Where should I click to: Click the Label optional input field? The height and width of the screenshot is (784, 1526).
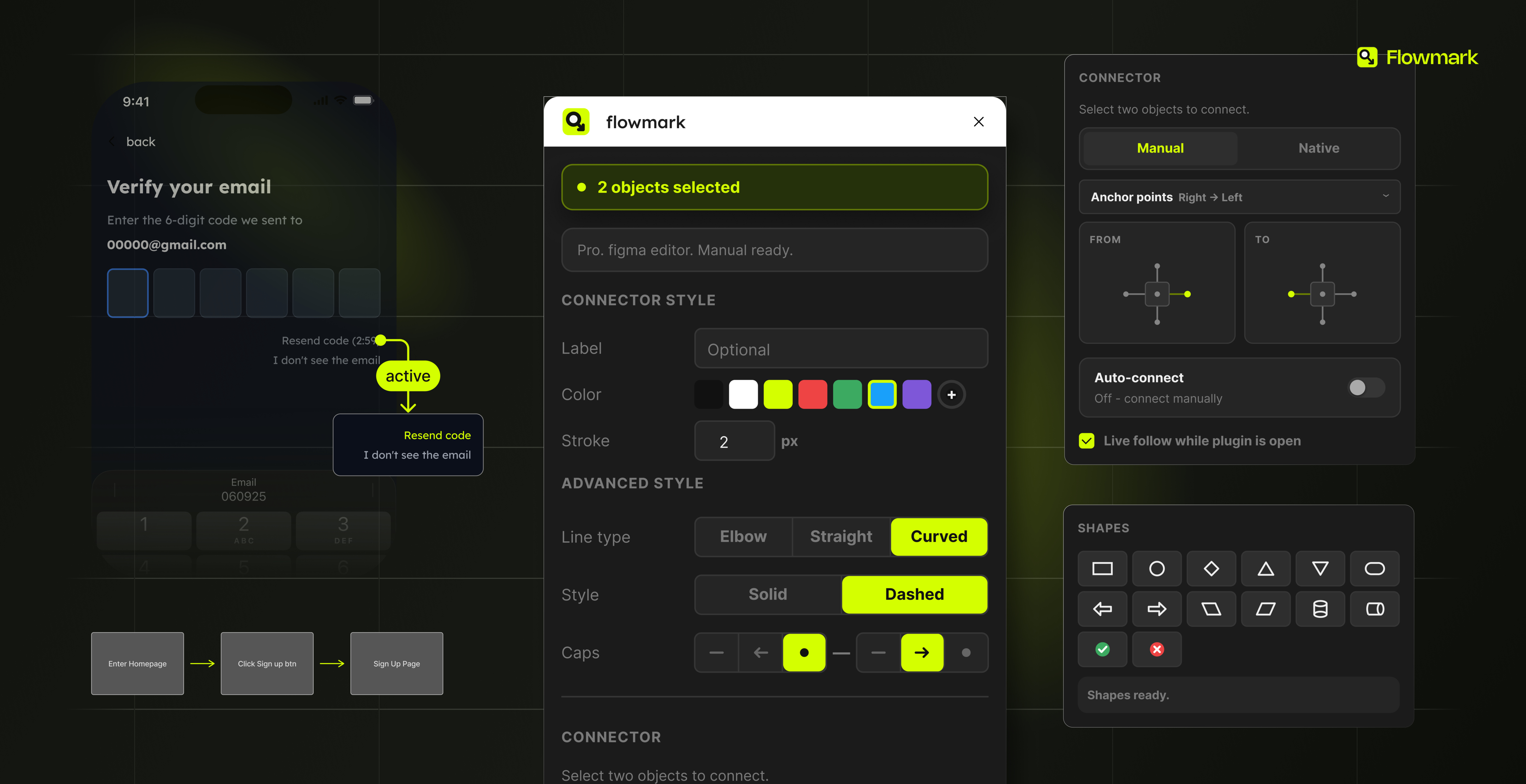(x=841, y=349)
